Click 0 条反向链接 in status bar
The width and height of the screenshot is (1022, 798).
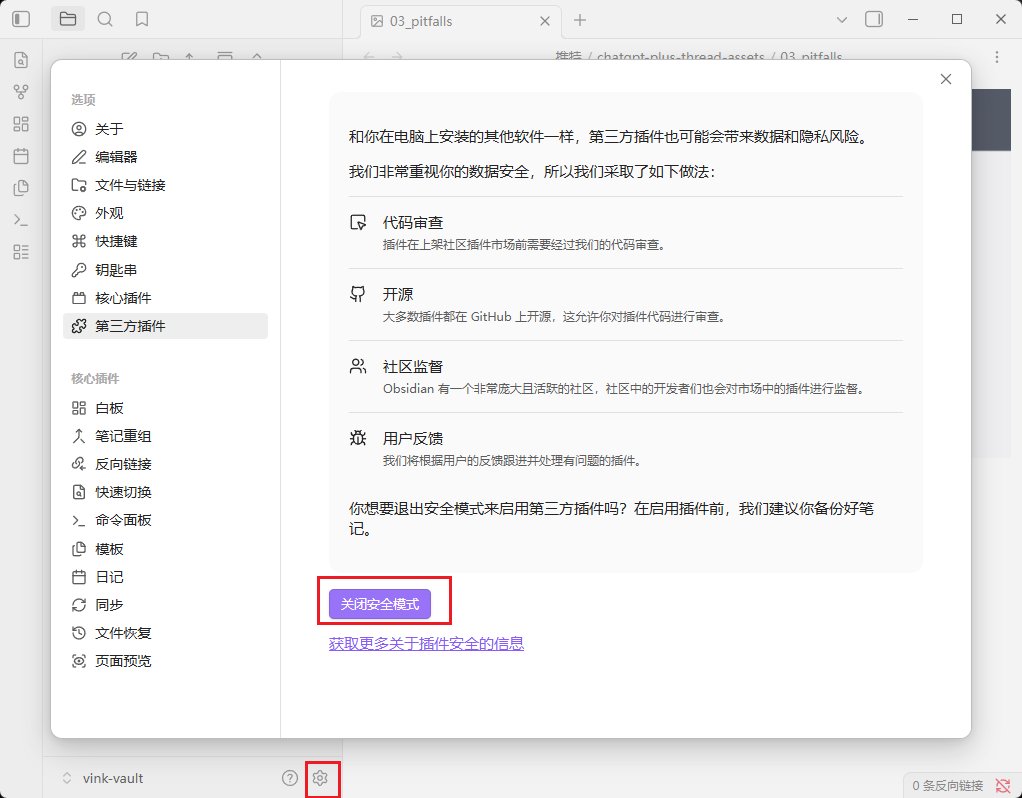(x=948, y=786)
